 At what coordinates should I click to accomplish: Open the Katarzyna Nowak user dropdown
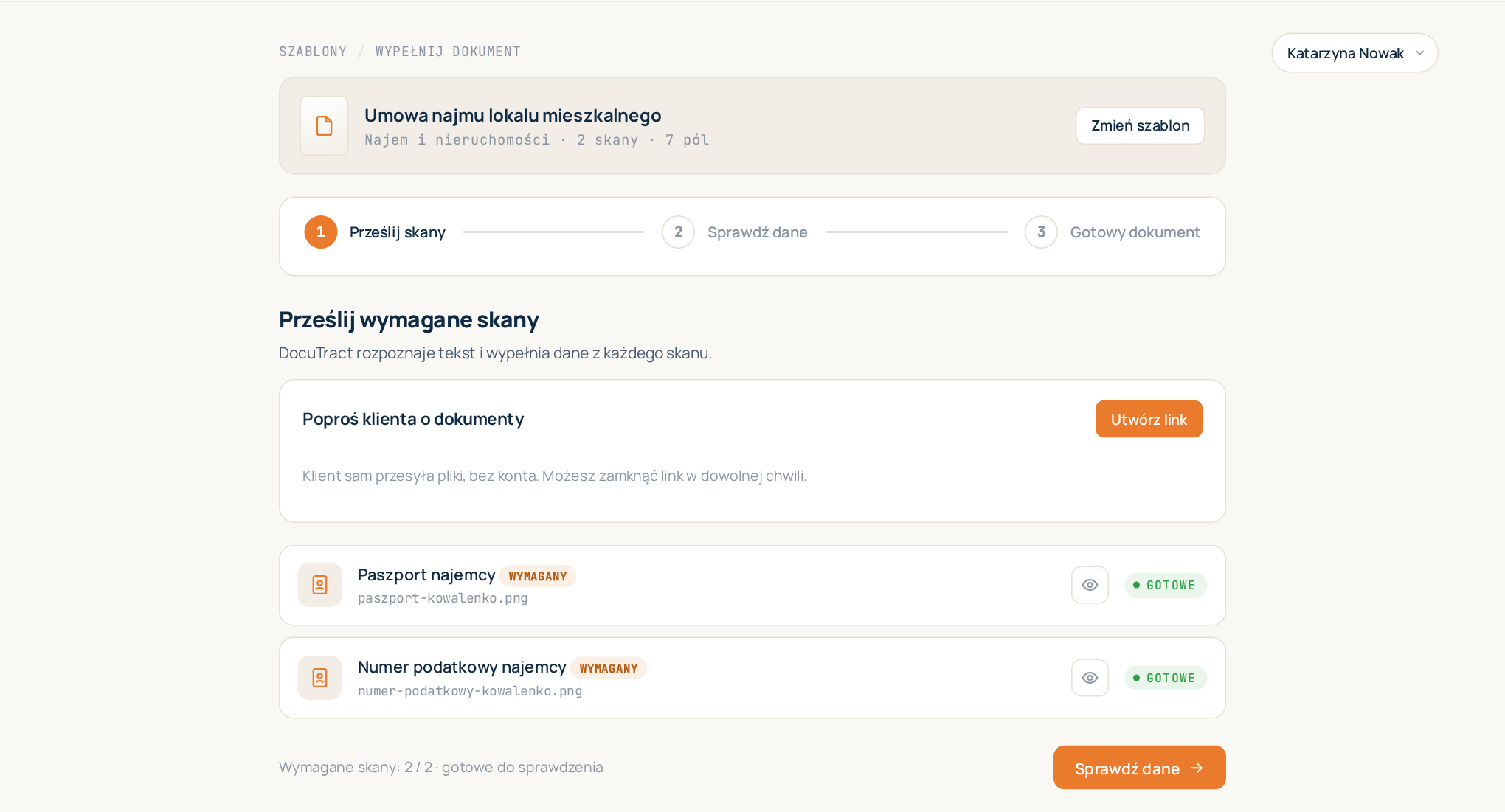(x=1354, y=53)
